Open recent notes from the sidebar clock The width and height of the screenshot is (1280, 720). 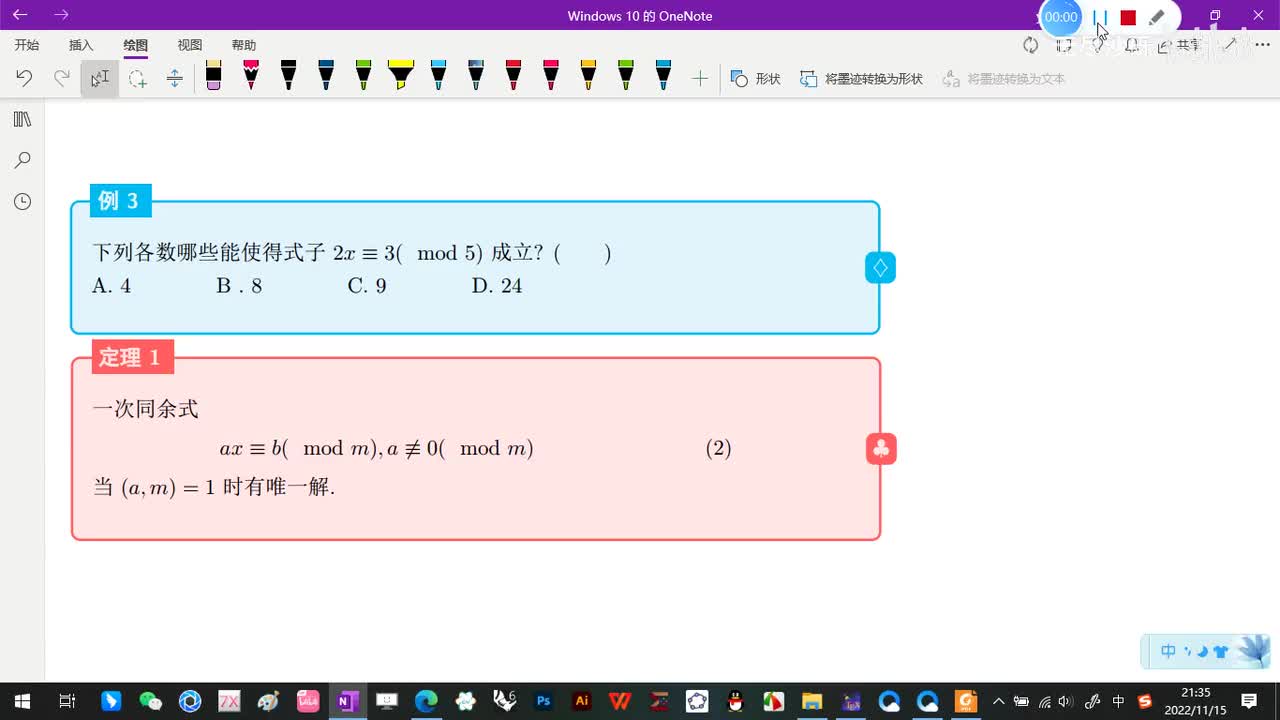(x=22, y=201)
